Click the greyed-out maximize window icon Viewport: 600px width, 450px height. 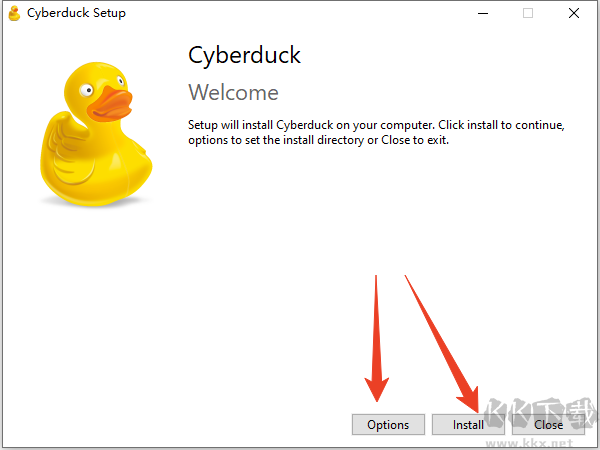[x=527, y=14]
